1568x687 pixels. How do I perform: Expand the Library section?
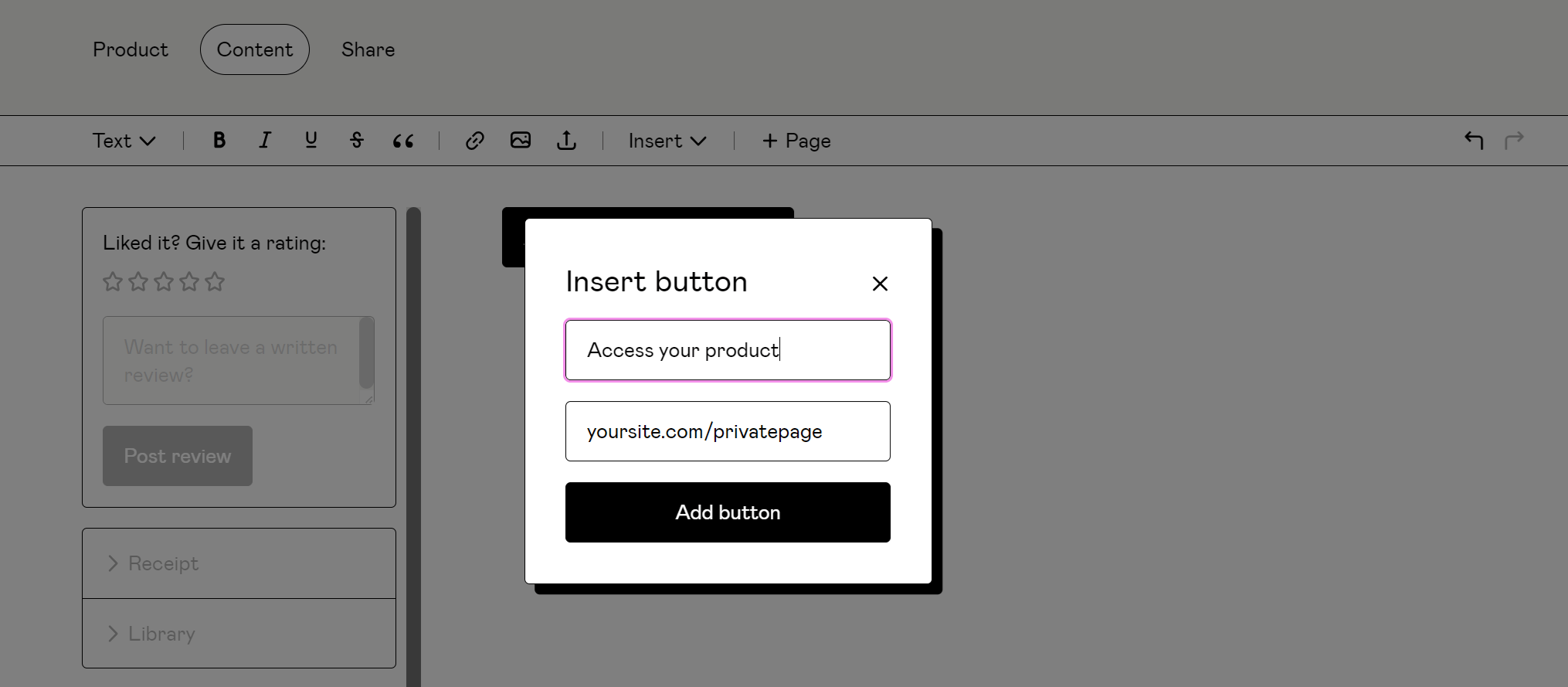[x=239, y=634]
